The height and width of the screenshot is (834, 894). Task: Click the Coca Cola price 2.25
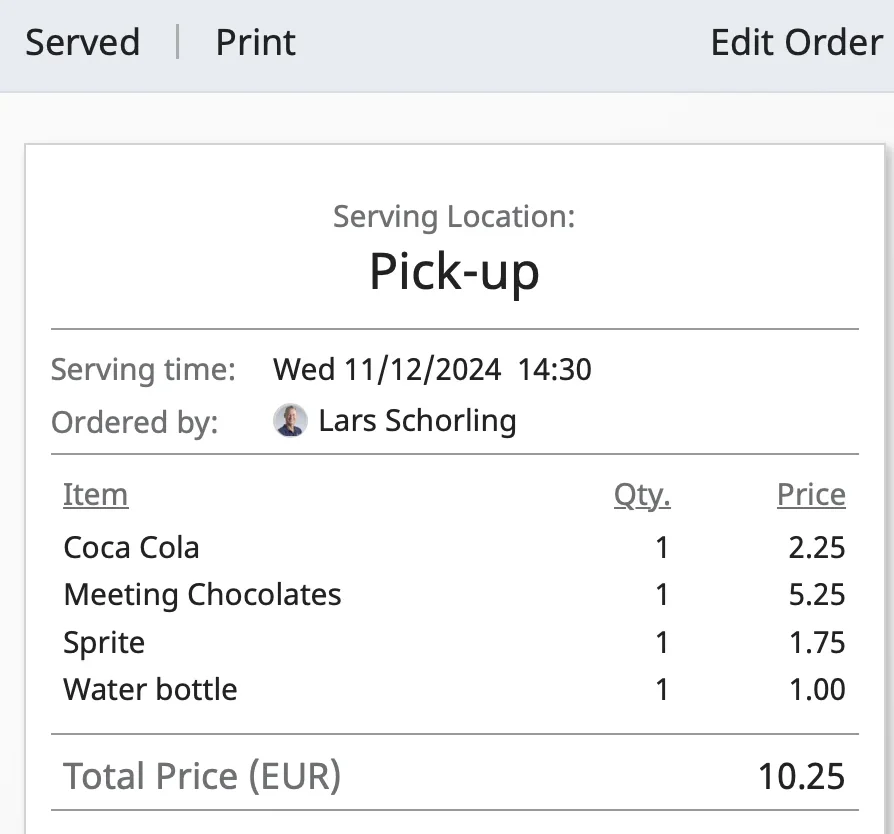[816, 548]
